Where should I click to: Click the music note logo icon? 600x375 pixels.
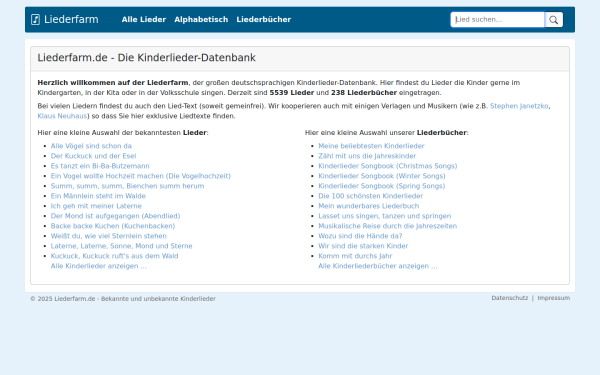pos(35,20)
